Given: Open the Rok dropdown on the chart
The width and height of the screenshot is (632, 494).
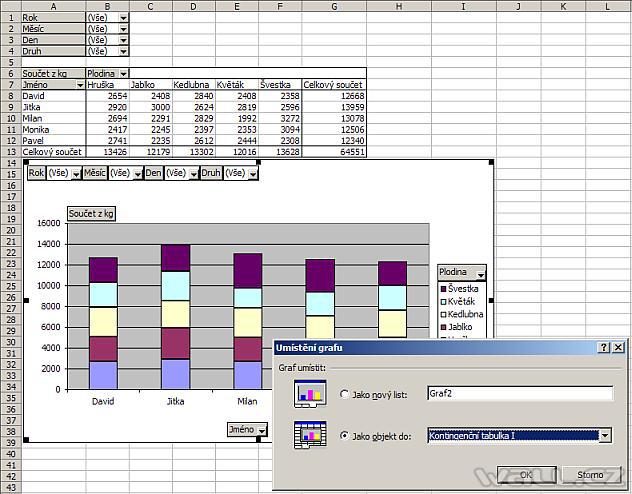Looking at the screenshot, I should pyautogui.click(x=76, y=174).
